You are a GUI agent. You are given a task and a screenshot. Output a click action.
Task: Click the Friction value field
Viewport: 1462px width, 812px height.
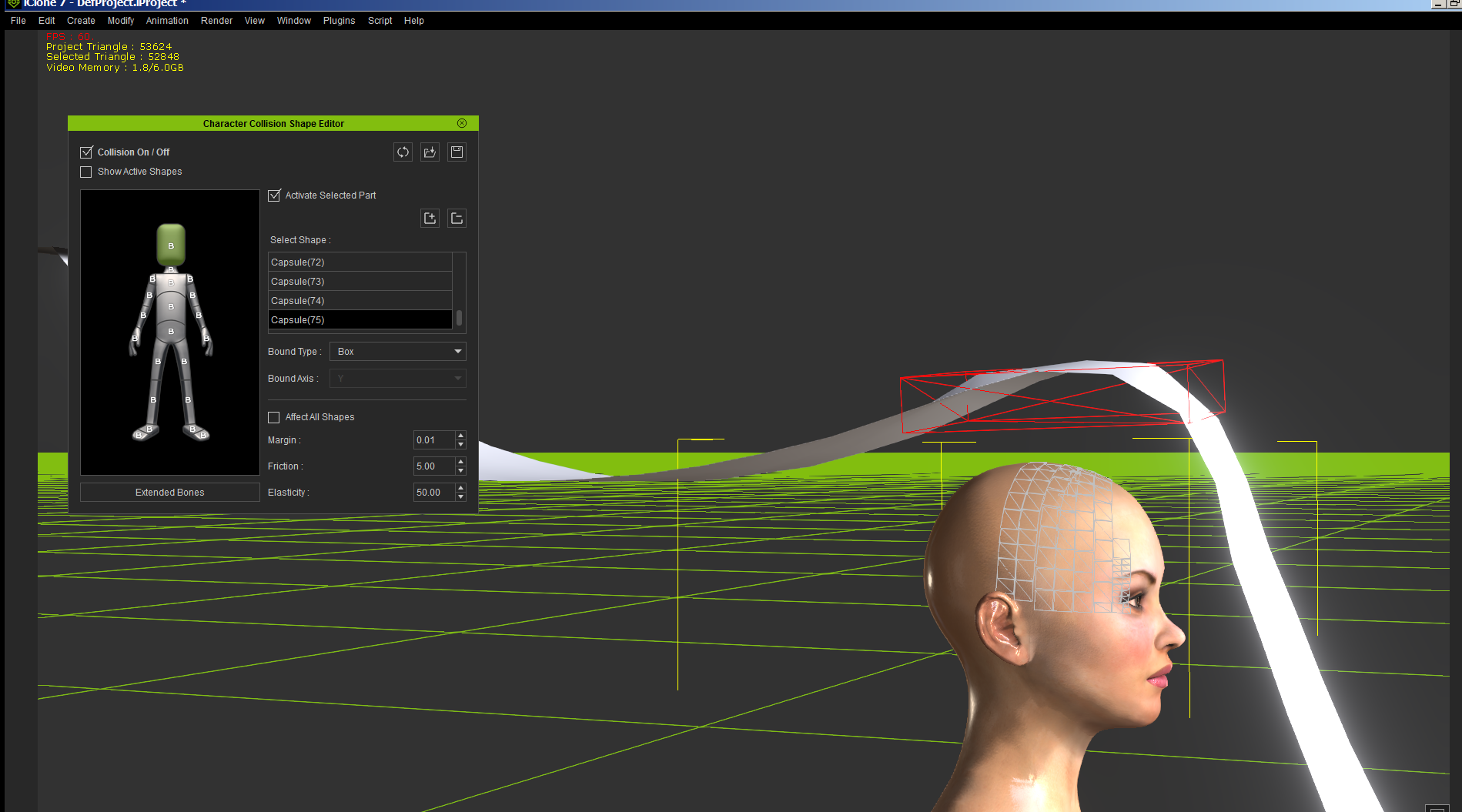(x=434, y=466)
